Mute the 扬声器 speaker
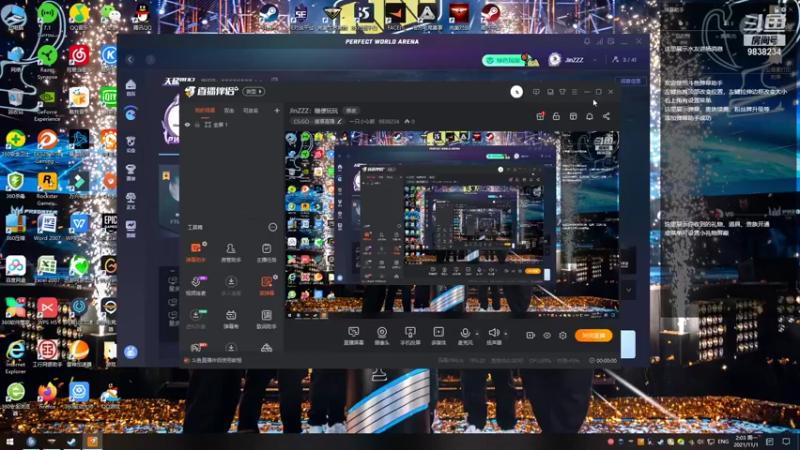Image resolution: width=800 pixels, height=450 pixels. pos(493,336)
